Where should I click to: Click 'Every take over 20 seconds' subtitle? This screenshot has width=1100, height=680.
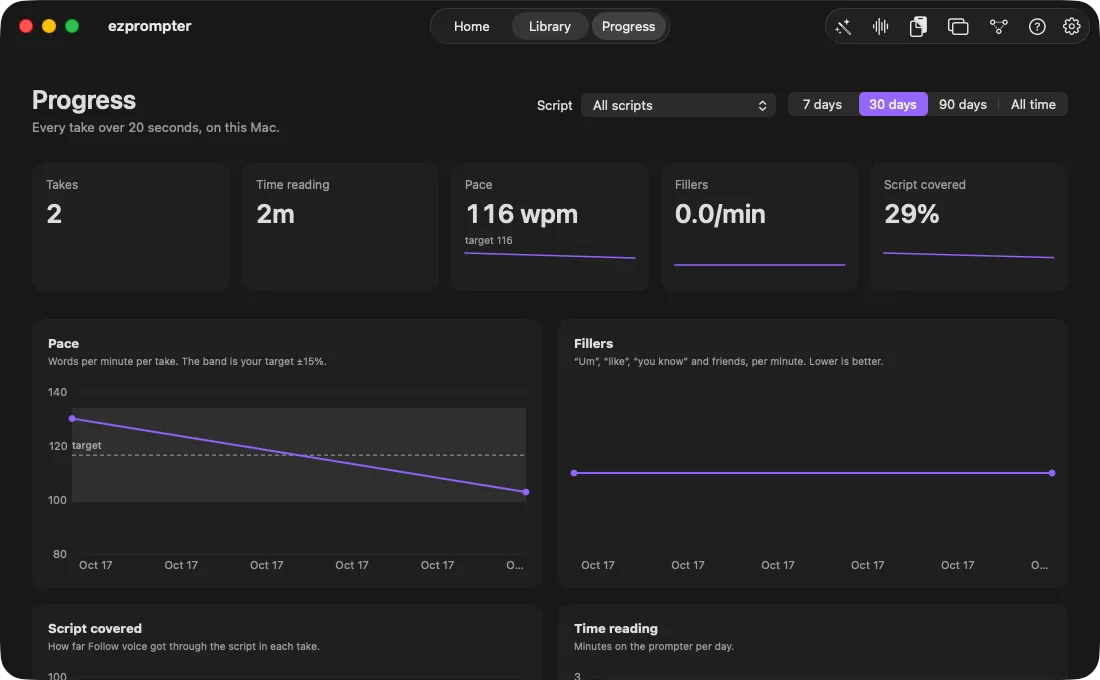[x=156, y=128]
